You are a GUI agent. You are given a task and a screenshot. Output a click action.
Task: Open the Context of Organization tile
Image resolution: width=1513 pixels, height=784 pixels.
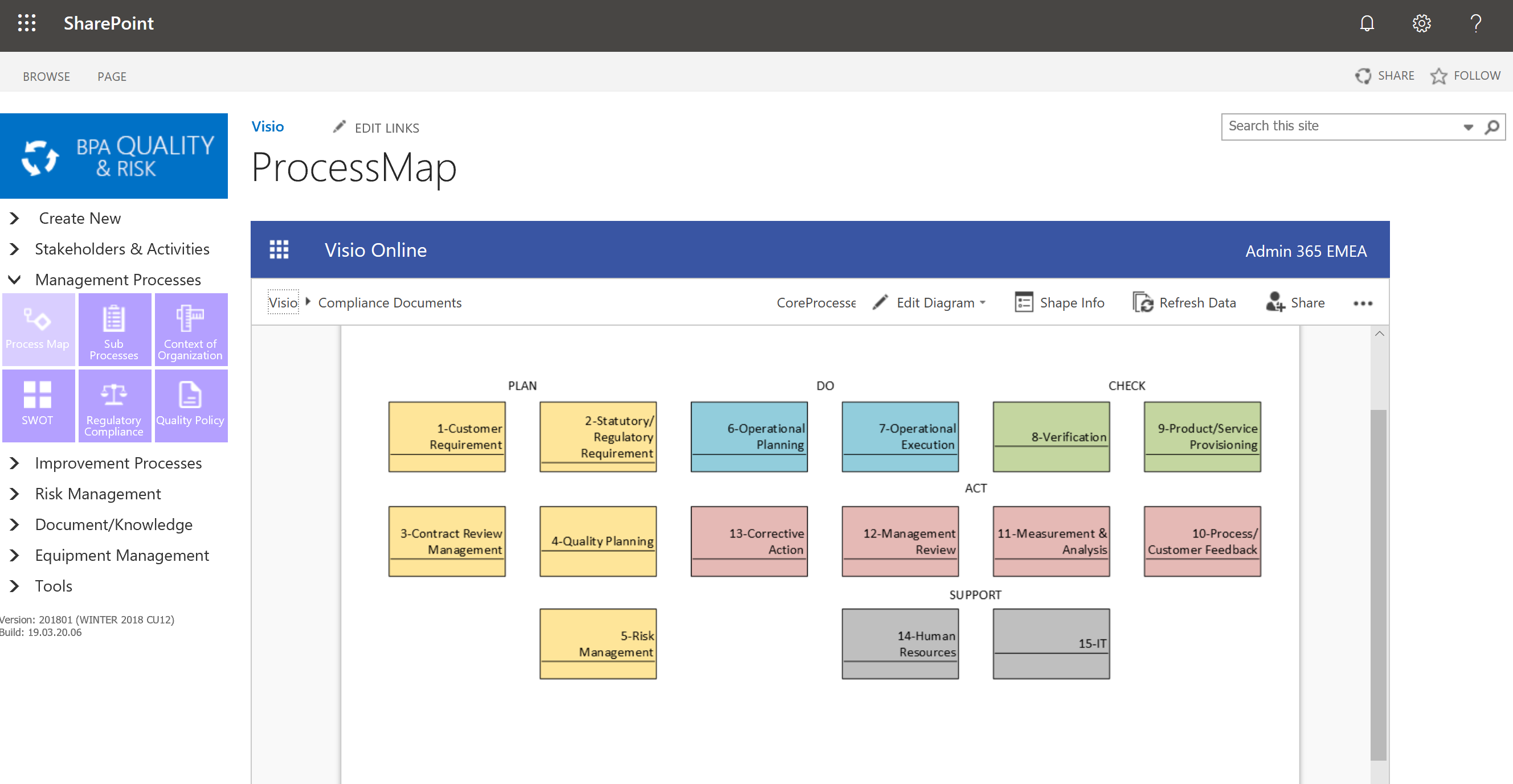pos(191,329)
